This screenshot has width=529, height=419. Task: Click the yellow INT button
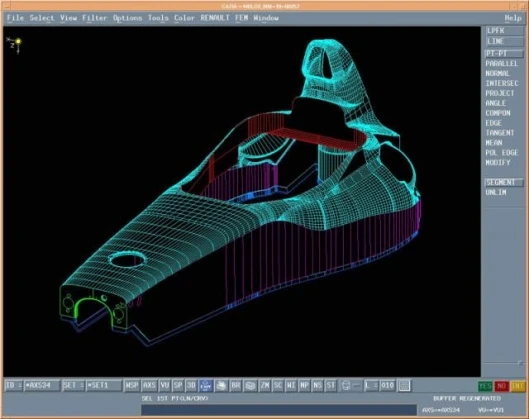518,386
